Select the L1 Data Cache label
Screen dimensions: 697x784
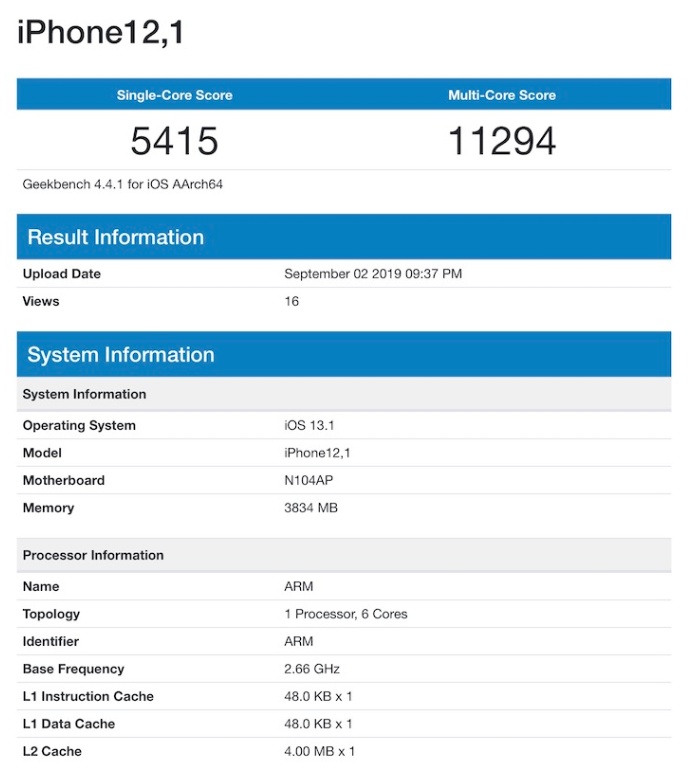click(69, 724)
